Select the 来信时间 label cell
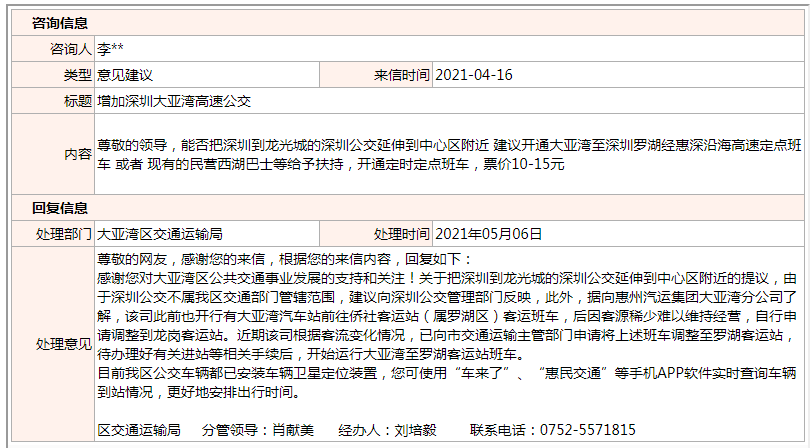This screenshot has height=448, width=810. tap(402, 75)
